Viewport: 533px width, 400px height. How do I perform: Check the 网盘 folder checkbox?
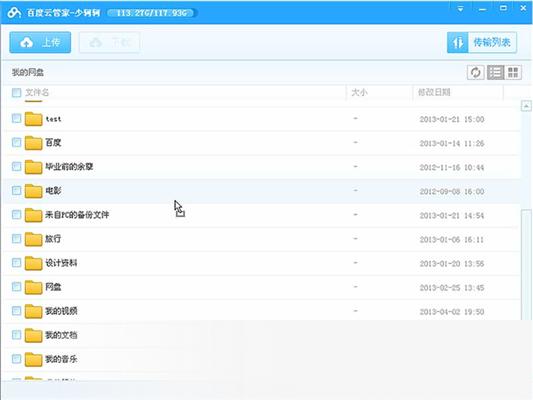click(16, 286)
